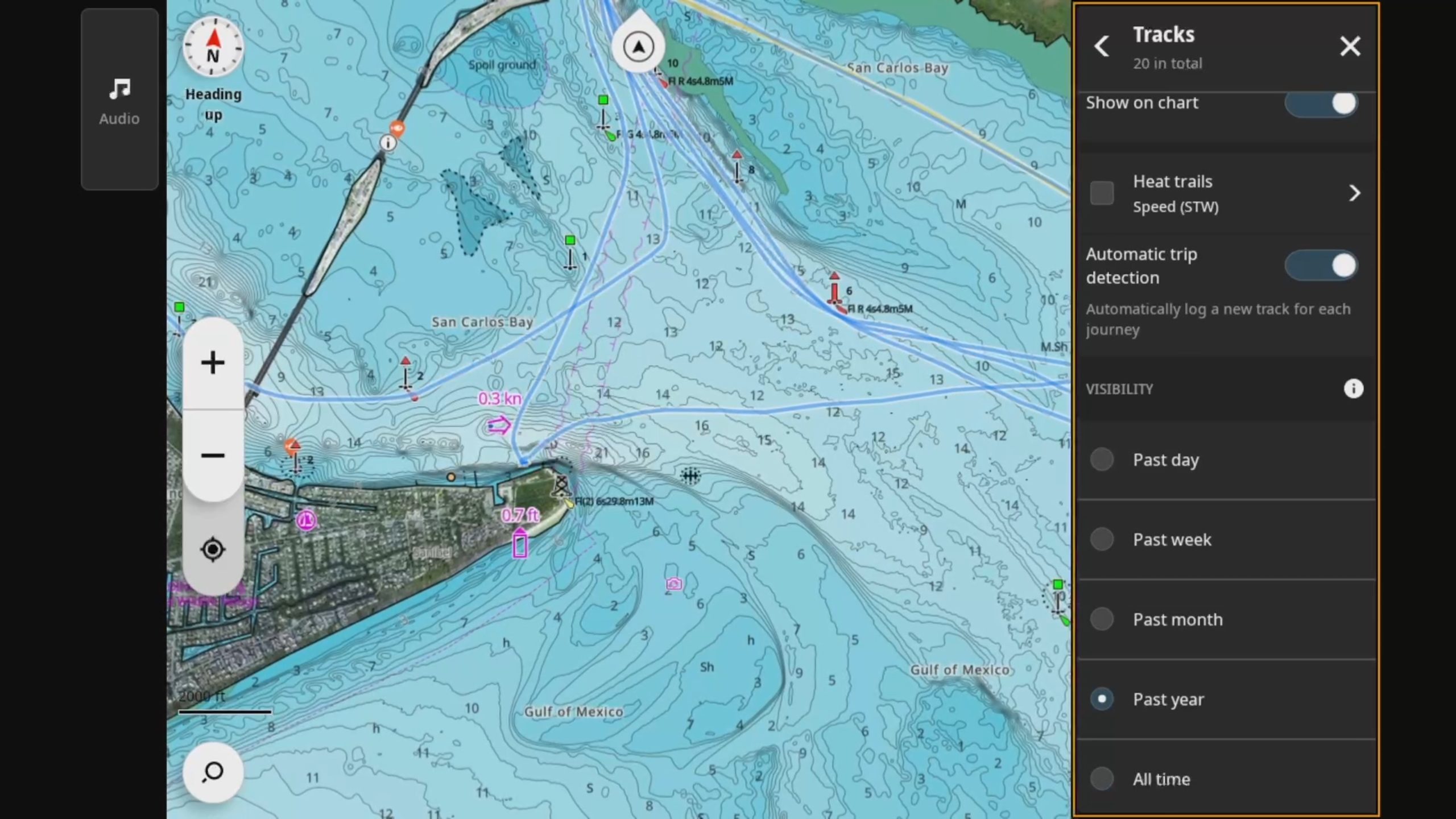The image size is (1456, 819).
Task: Zoom in with the plus button
Action: (213, 363)
